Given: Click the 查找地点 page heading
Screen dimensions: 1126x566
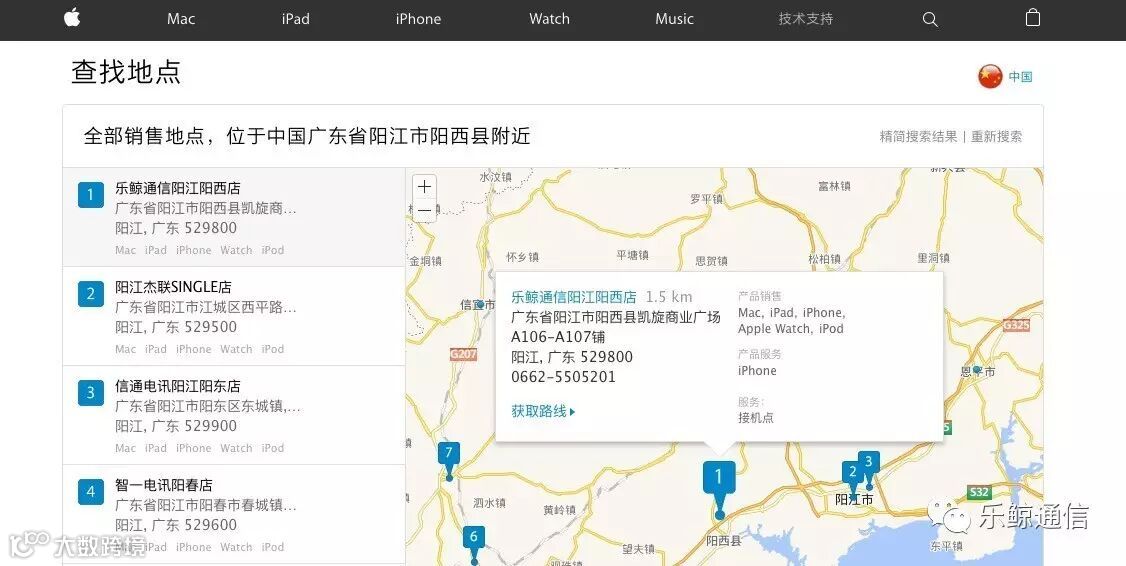Looking at the screenshot, I should (x=126, y=72).
